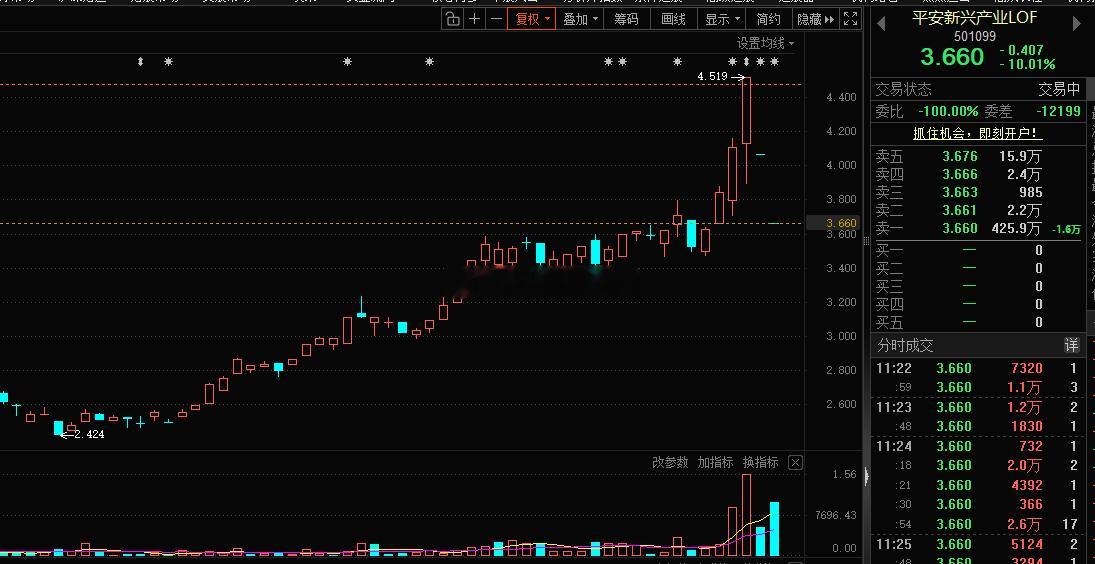Open the 复权 adjustment dropdown
1095x564 pixels.
[531, 19]
